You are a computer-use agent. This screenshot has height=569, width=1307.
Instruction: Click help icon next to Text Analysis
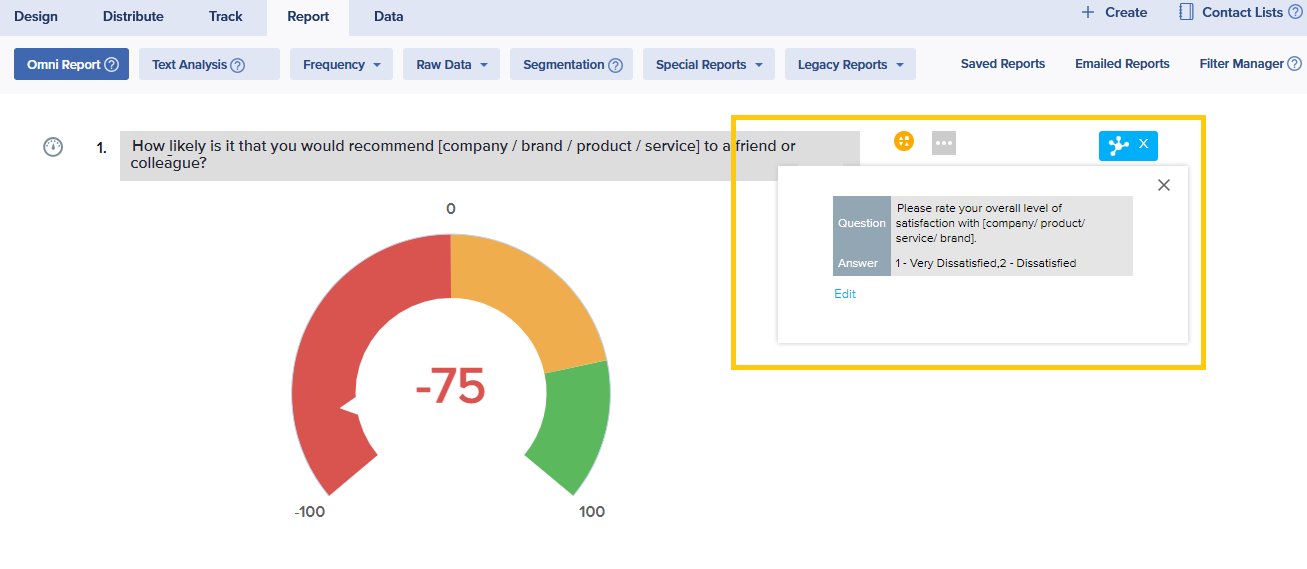[x=238, y=65]
